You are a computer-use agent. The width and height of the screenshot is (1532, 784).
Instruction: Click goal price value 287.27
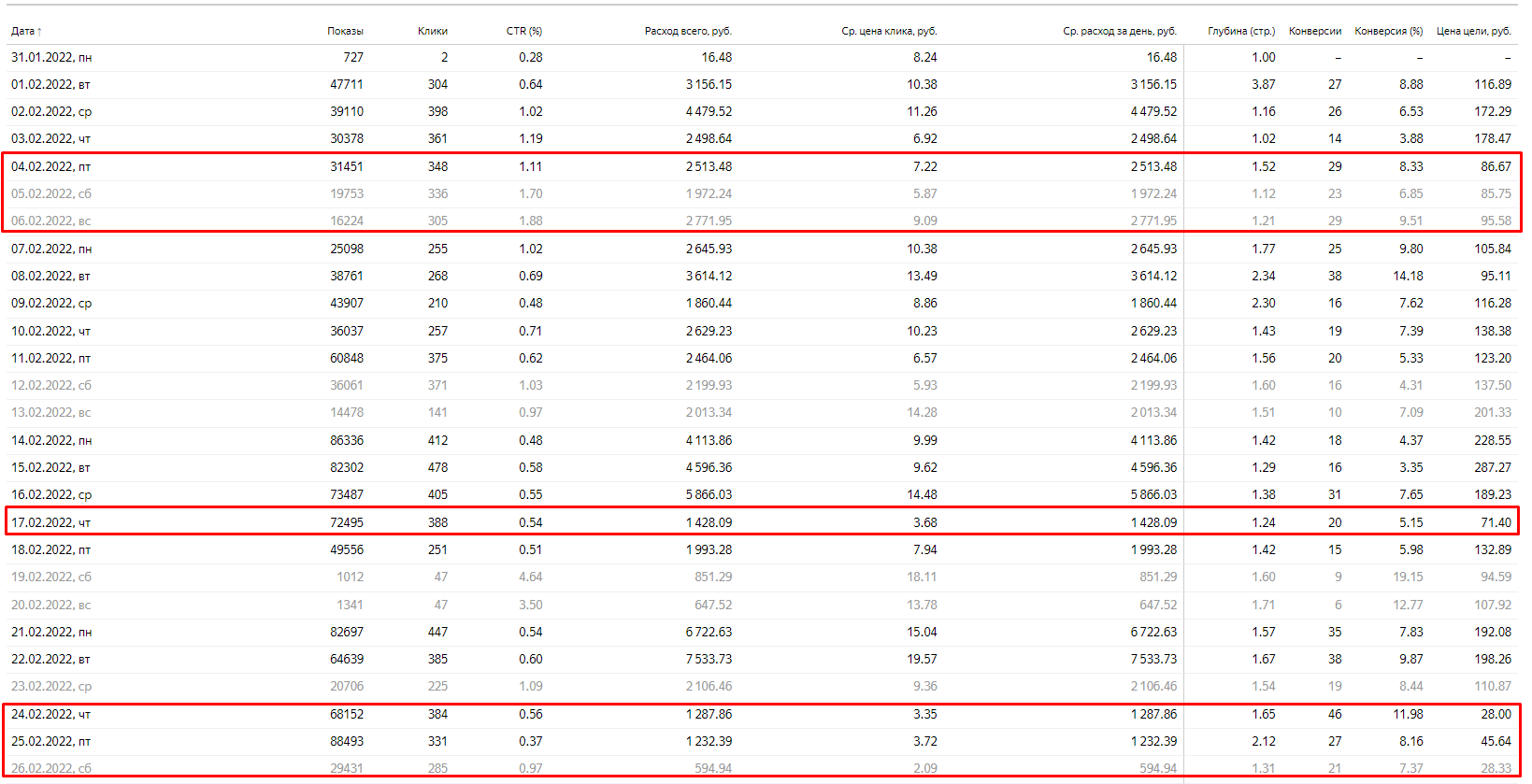[x=1492, y=468]
